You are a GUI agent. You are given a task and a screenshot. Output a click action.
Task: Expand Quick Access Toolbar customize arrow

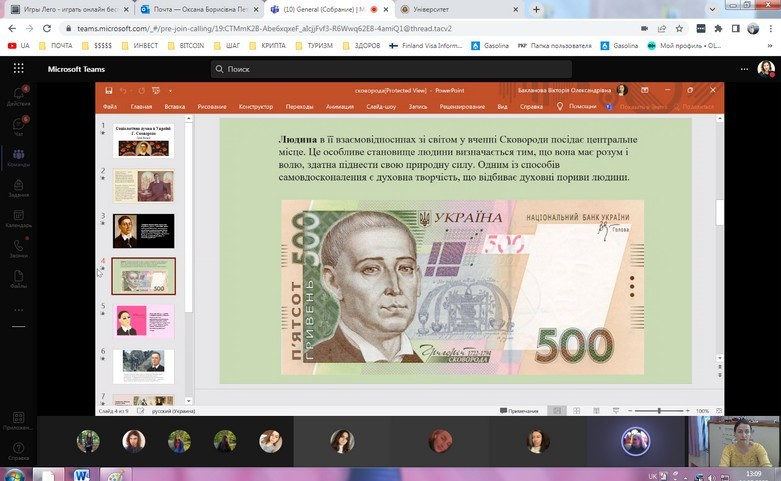170,91
